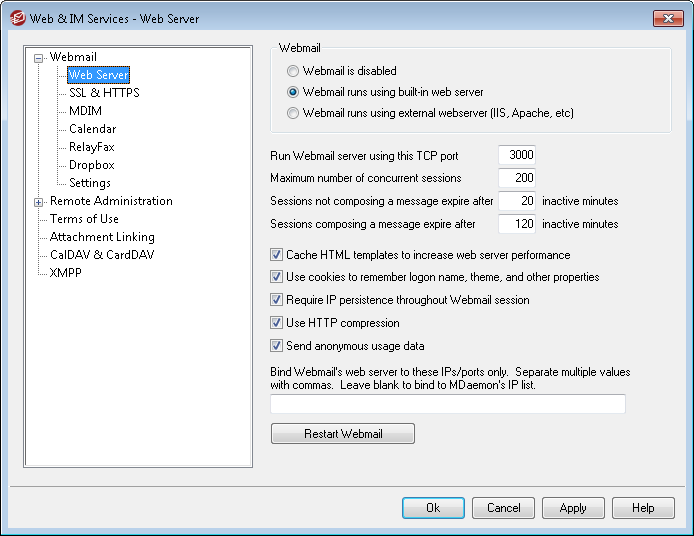Open the MDIM settings page

click(85, 111)
